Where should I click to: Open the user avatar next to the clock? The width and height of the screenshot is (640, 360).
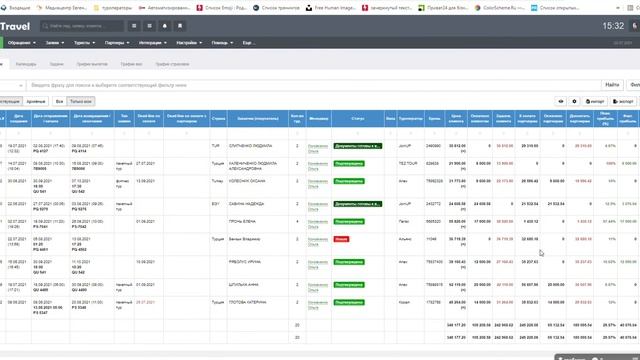point(635,26)
